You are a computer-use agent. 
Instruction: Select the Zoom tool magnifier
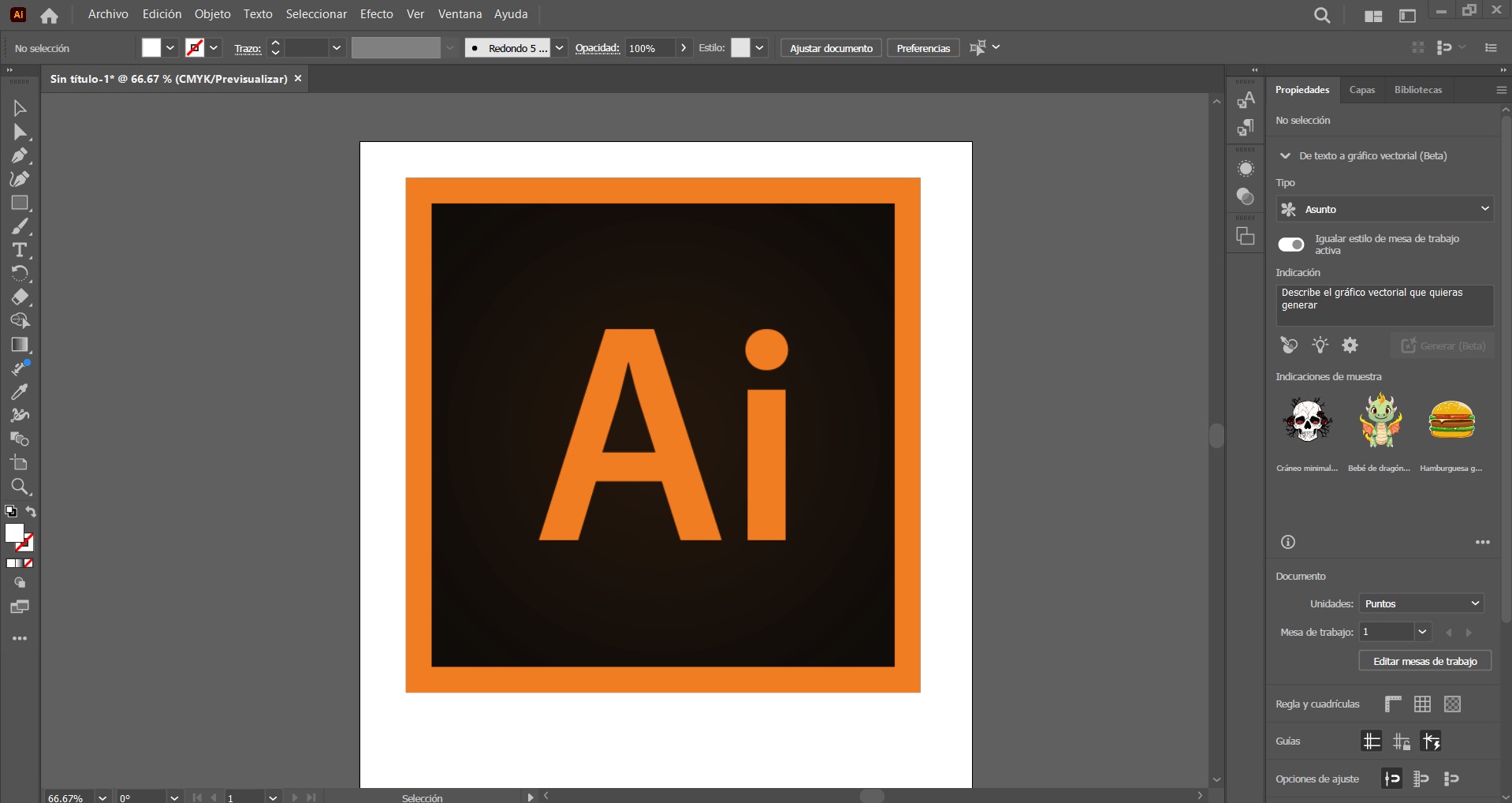20,487
